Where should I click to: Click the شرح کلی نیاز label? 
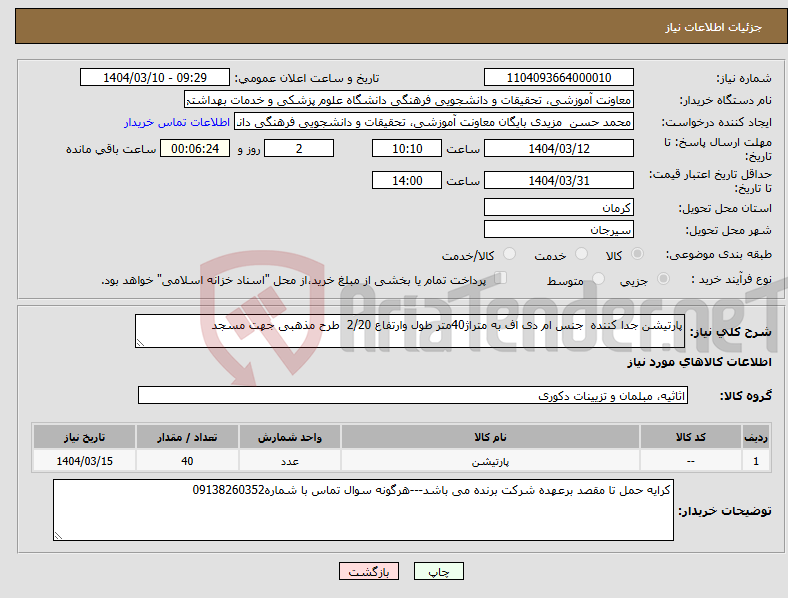(x=730, y=332)
